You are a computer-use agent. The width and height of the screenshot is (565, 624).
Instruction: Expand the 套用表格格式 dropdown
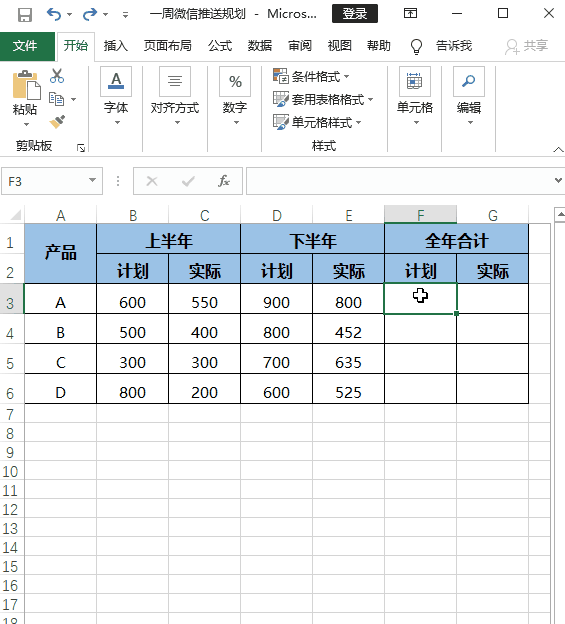pyautogui.click(x=323, y=99)
